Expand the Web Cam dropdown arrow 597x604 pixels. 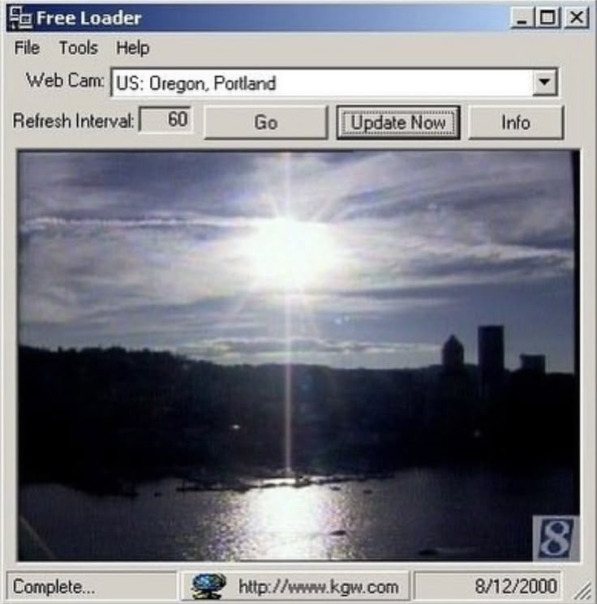pos(544,82)
